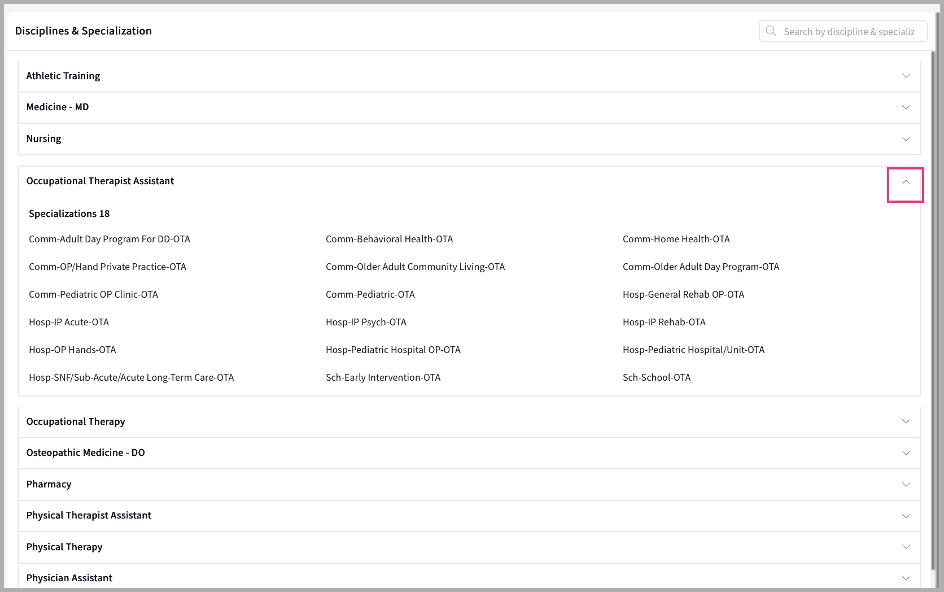Open Sch-School-OTA specialization

[x=656, y=378]
